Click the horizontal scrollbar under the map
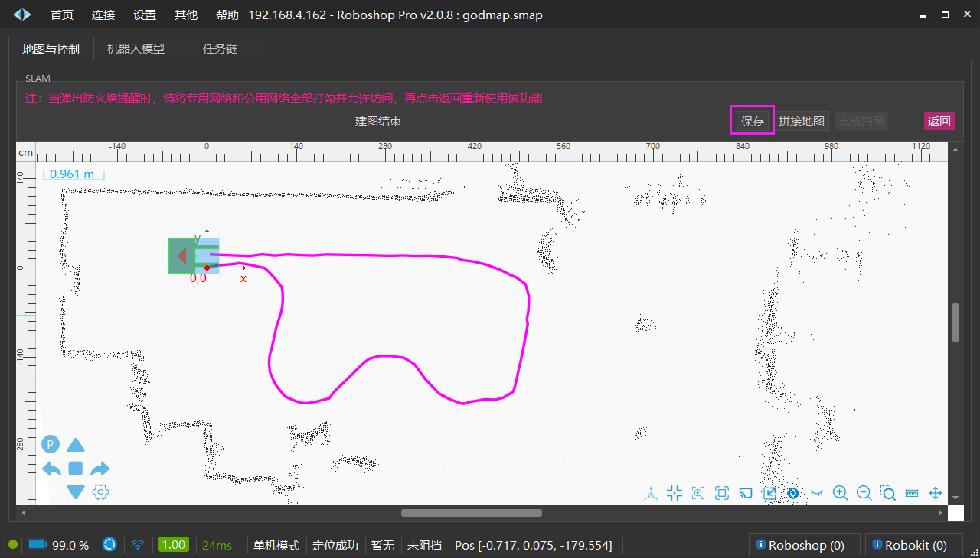The height and width of the screenshot is (558, 980). coord(471,513)
